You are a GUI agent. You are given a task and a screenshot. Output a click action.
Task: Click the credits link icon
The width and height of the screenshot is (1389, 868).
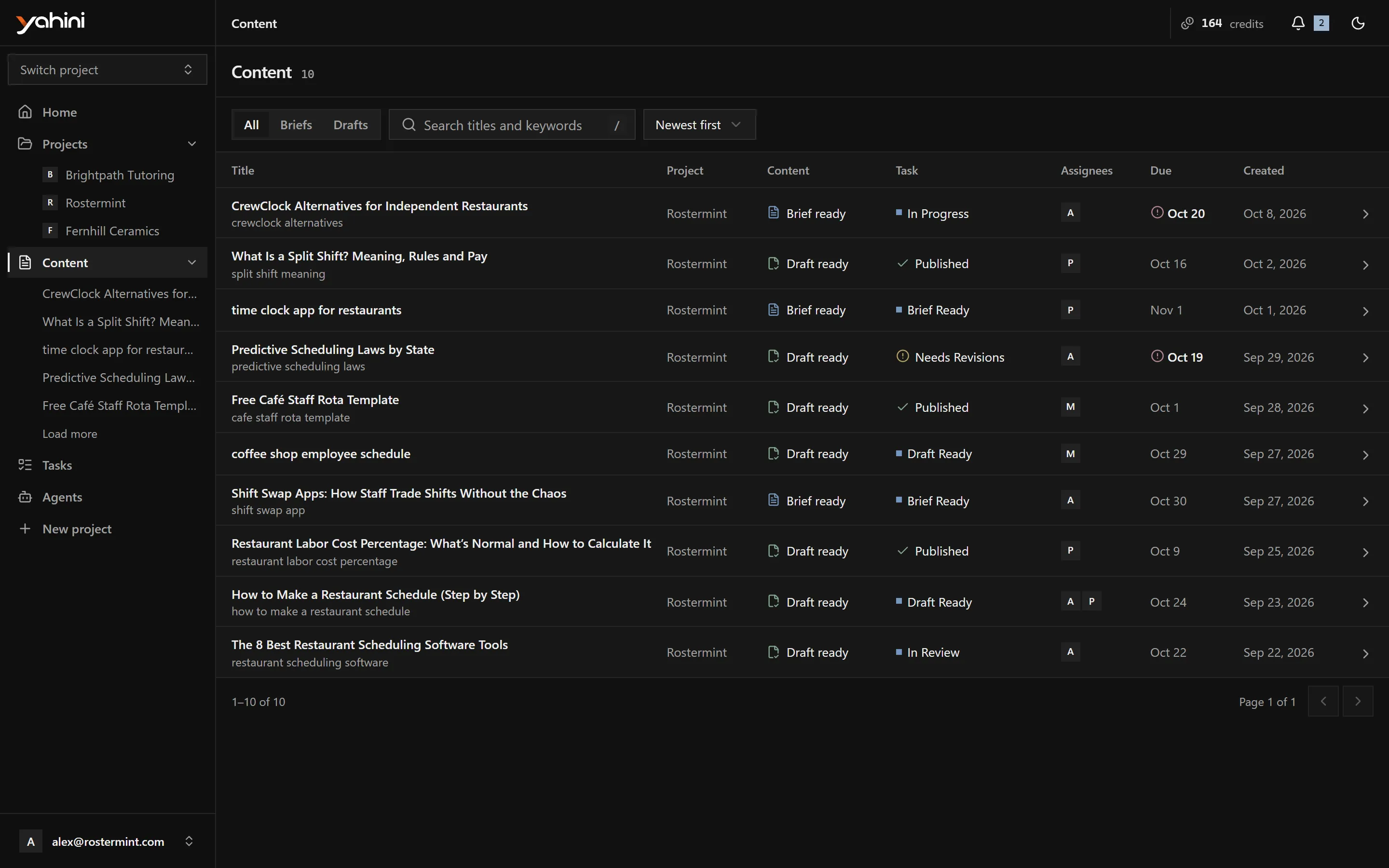[1187, 23]
